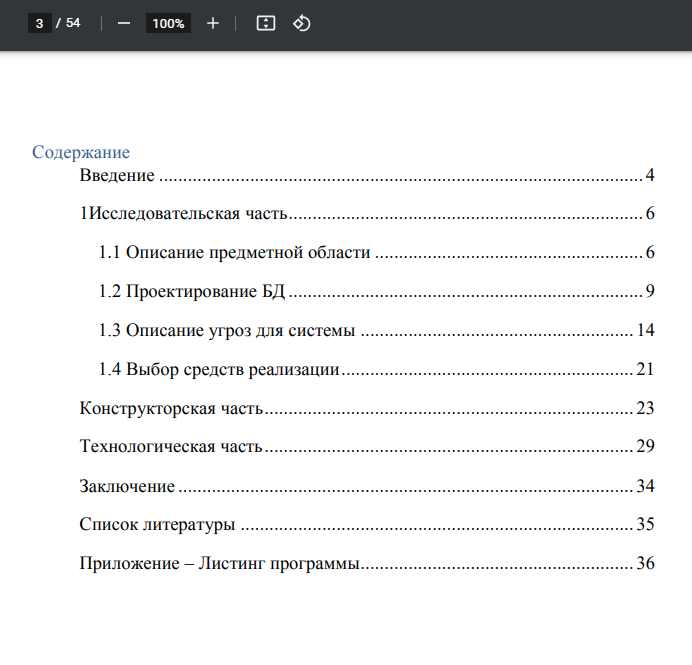Image resolution: width=692 pixels, height=665 pixels.
Task: Open the 1Исследовательская часть contents entry
Action: pos(367,214)
